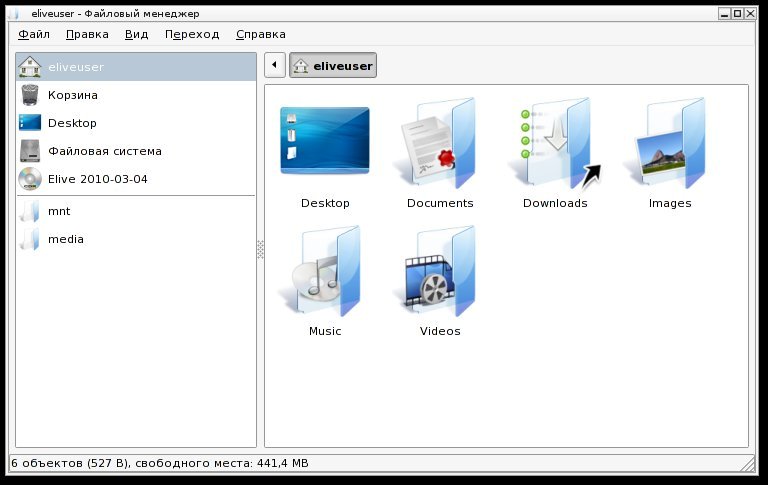Open the Справка menu

tap(261, 34)
